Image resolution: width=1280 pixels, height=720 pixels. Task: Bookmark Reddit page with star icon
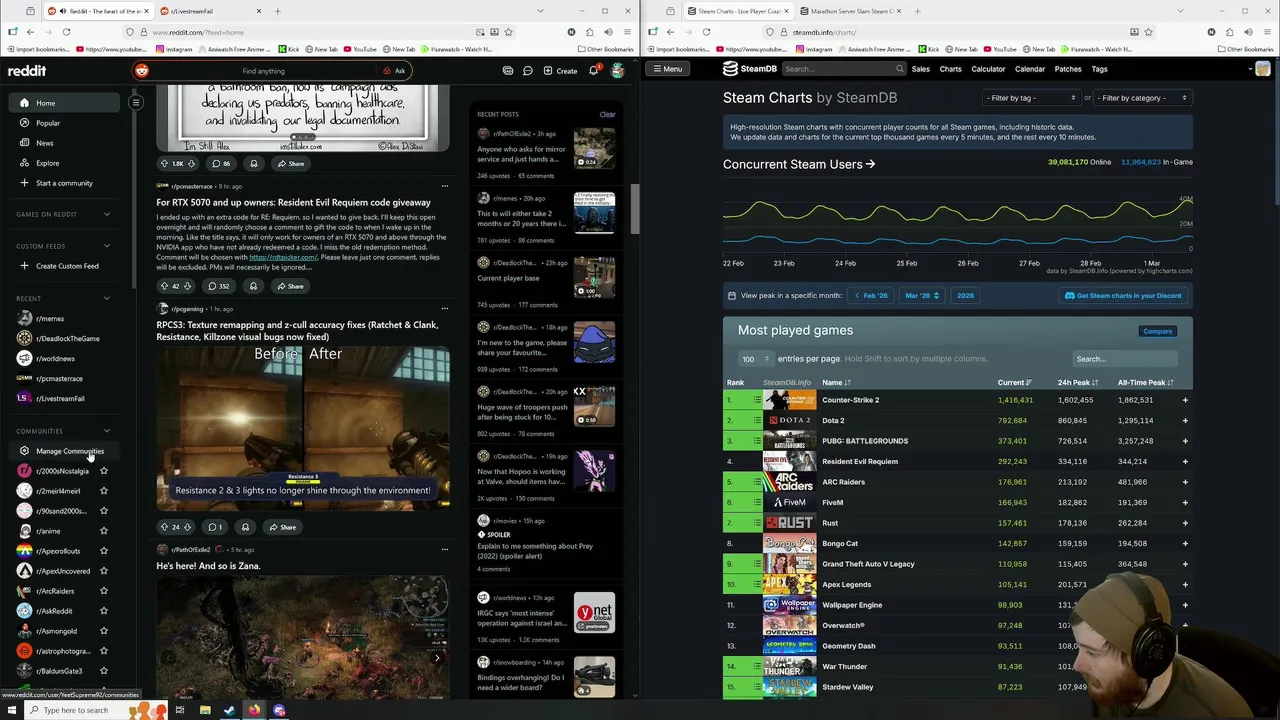coord(508,32)
